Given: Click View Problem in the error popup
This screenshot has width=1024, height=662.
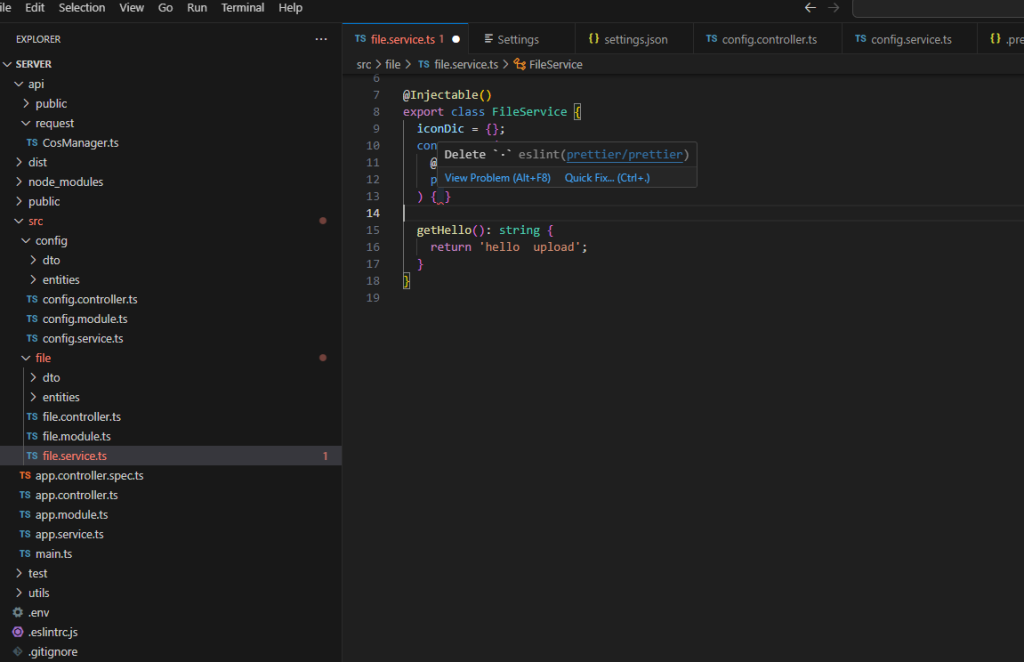Looking at the screenshot, I should tap(496, 177).
